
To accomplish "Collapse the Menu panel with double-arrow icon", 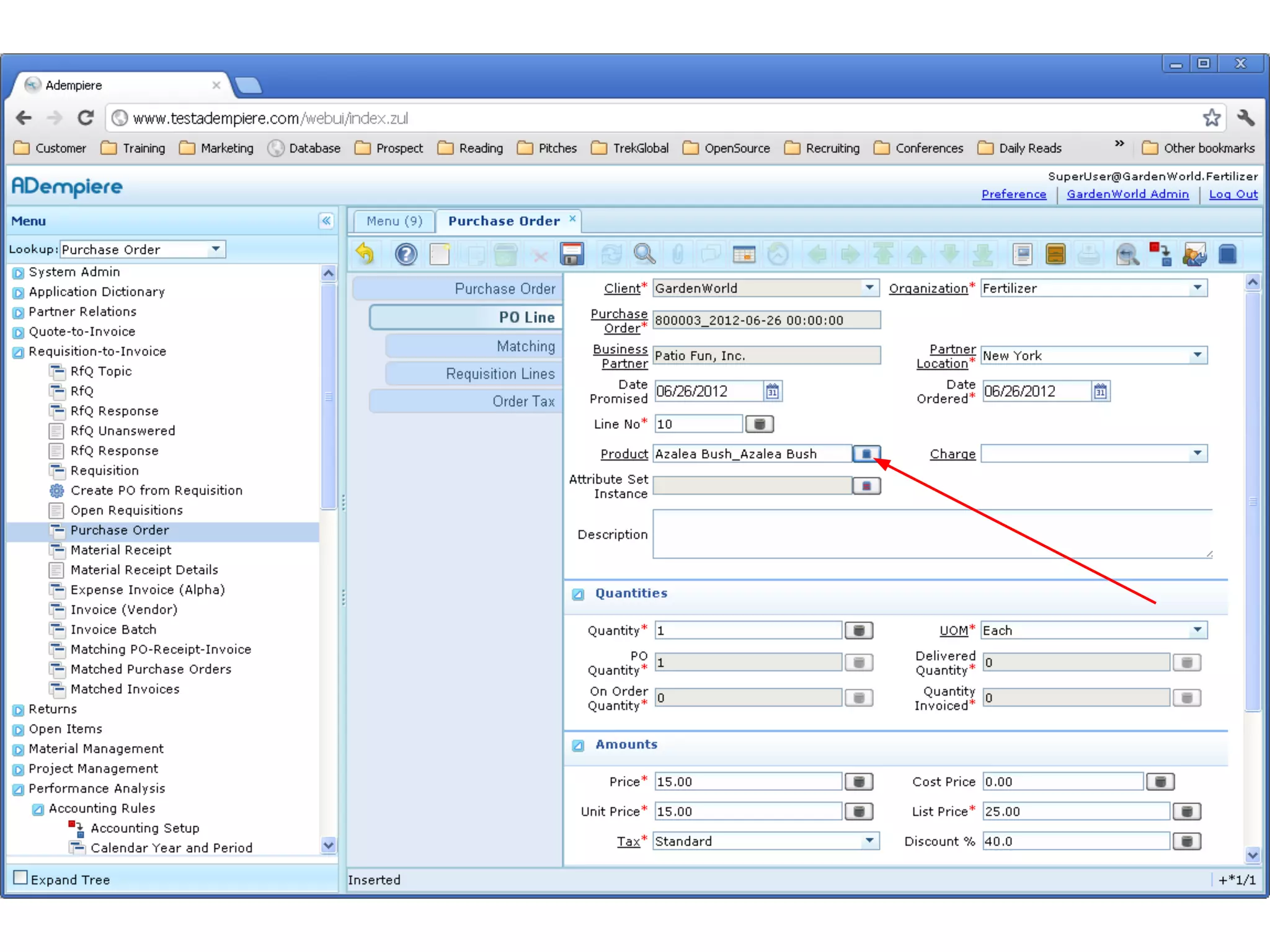I will point(326,221).
